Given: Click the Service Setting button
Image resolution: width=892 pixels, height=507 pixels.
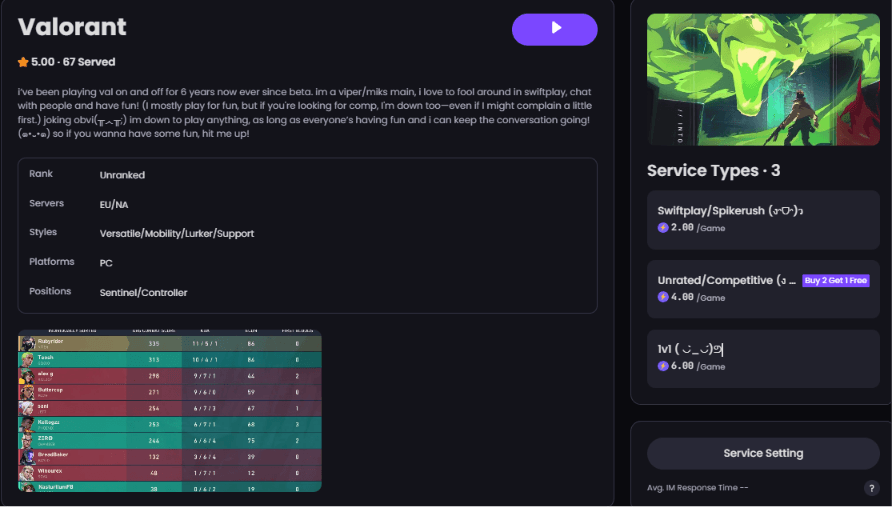Looking at the screenshot, I should (x=763, y=453).
